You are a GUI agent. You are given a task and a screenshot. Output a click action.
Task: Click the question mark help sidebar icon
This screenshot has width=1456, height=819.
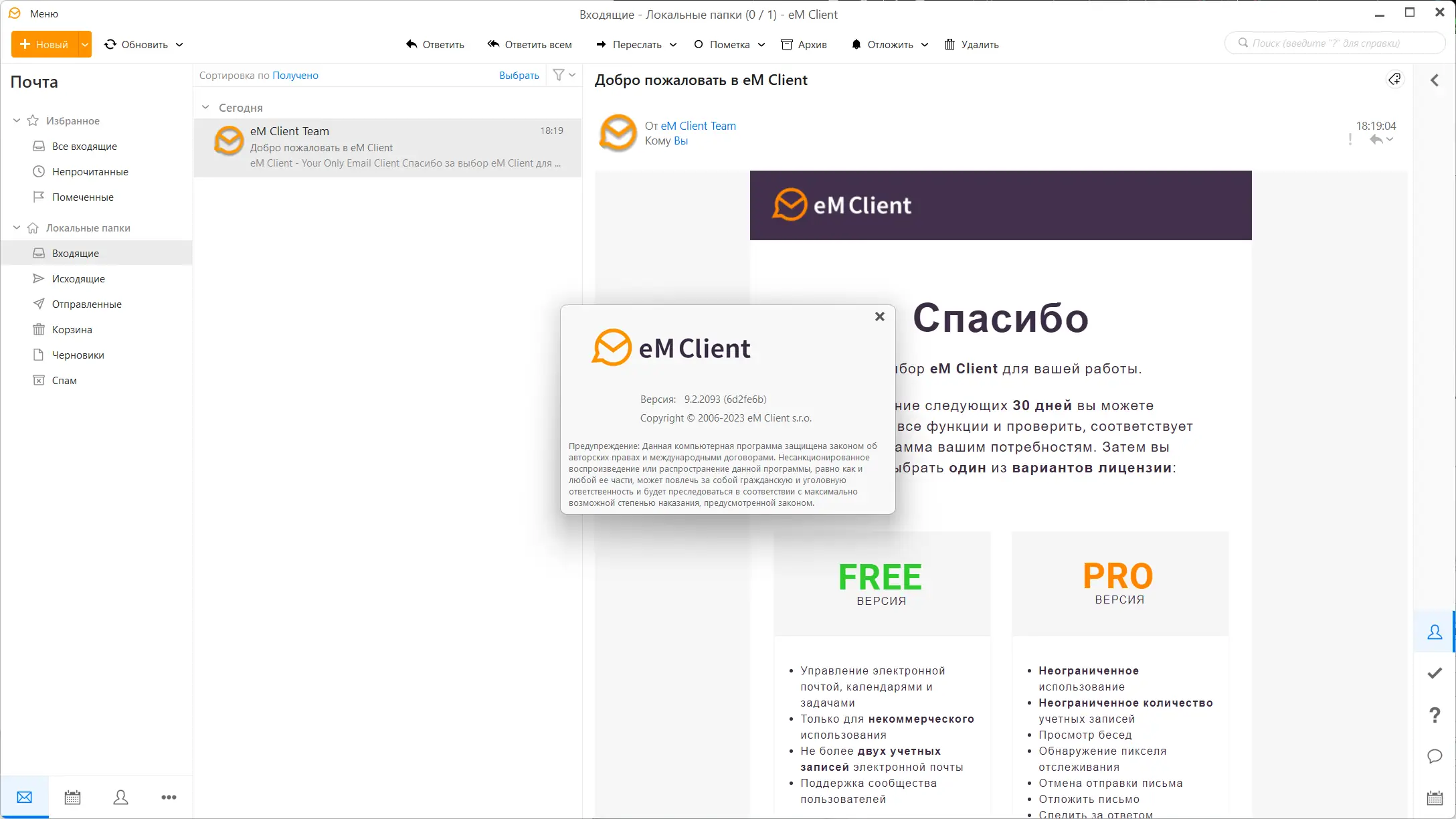(x=1435, y=715)
